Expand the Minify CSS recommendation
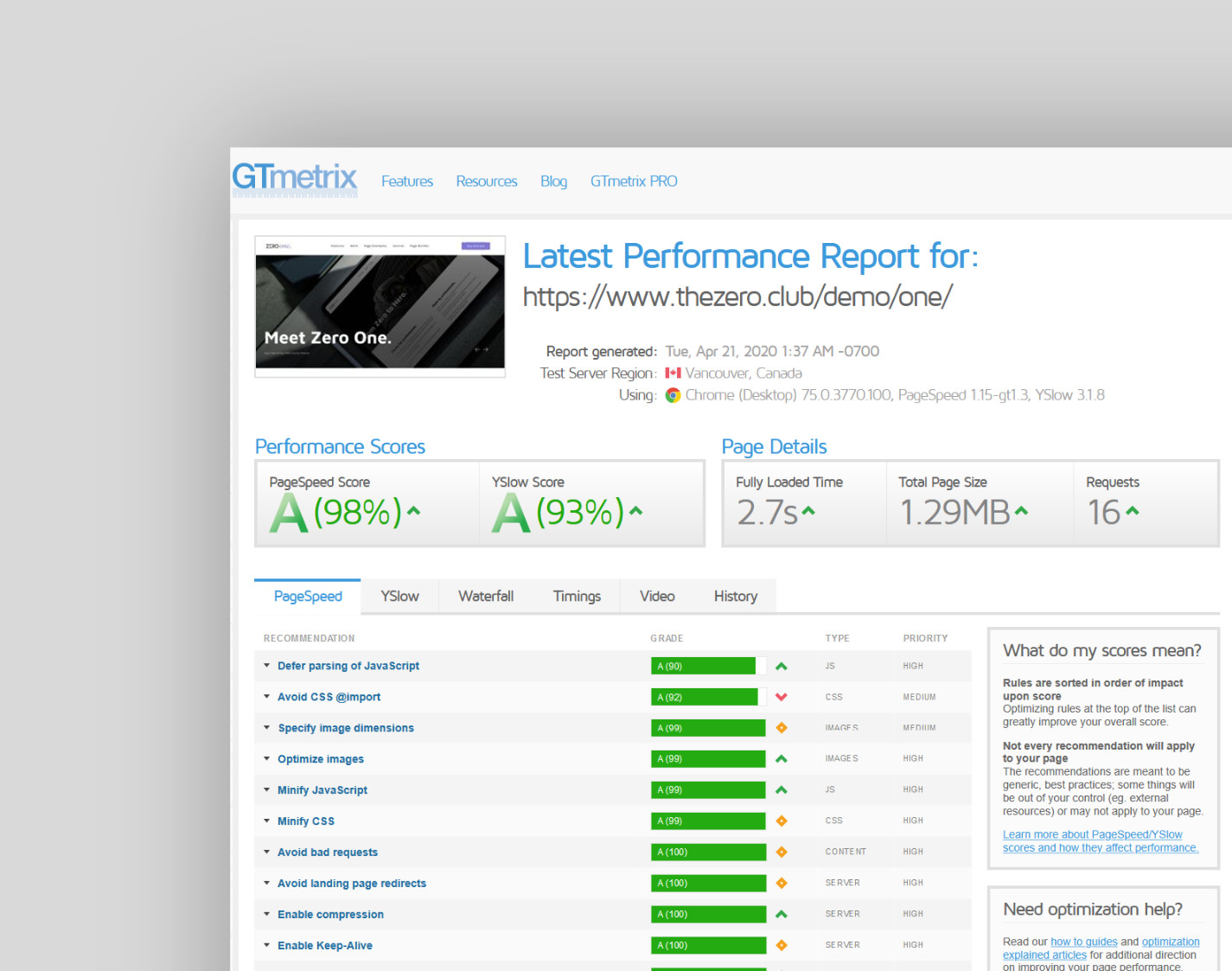The height and width of the screenshot is (971, 1232). (x=305, y=821)
